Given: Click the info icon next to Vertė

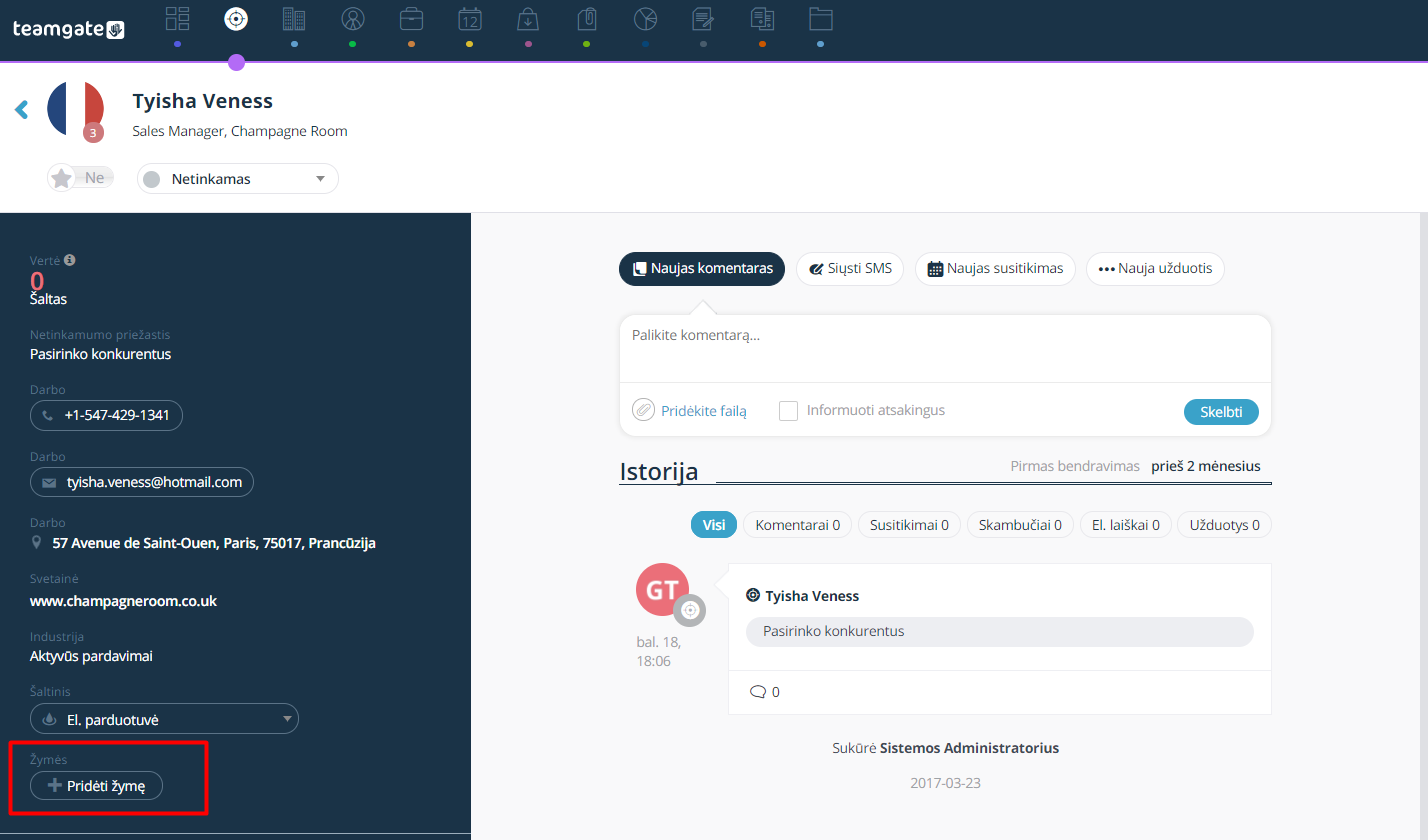Looking at the screenshot, I should coord(70,260).
